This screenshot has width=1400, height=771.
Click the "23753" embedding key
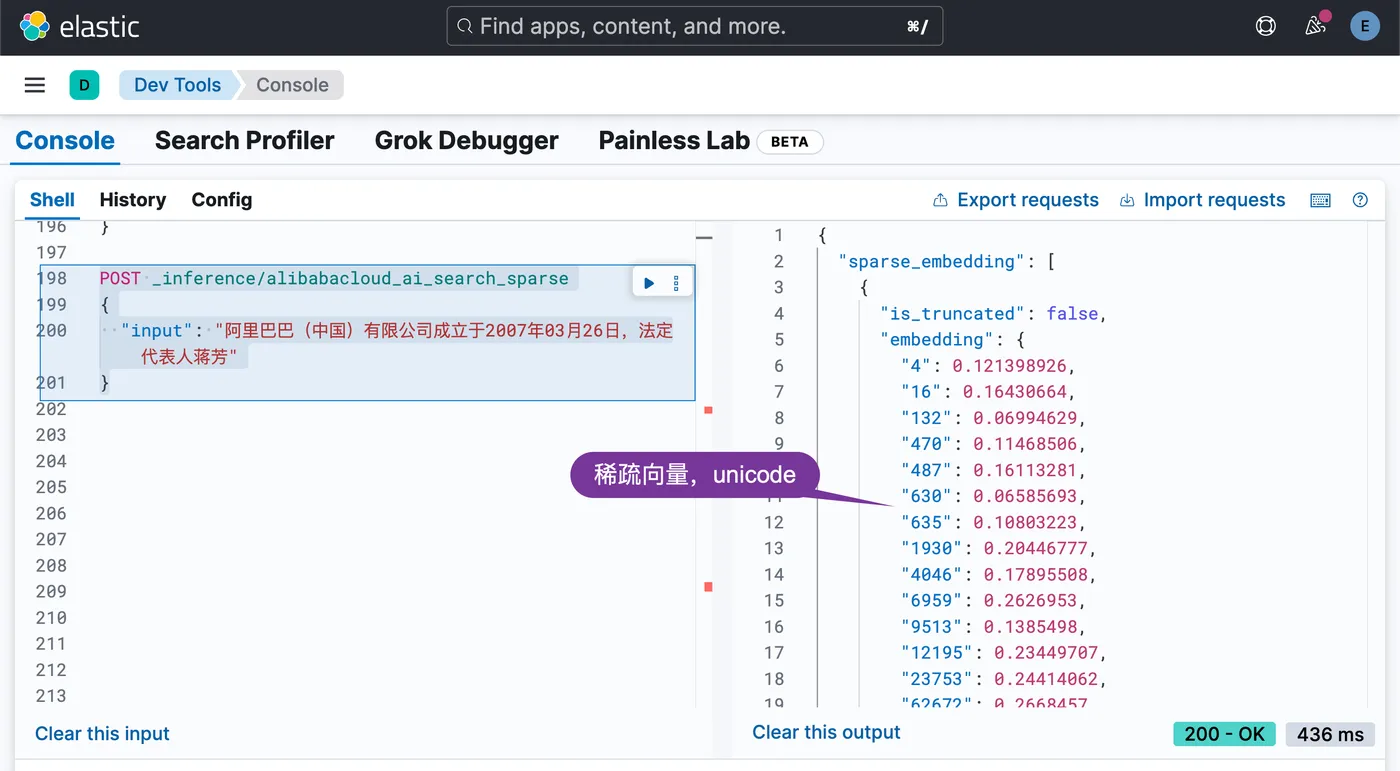pos(937,679)
